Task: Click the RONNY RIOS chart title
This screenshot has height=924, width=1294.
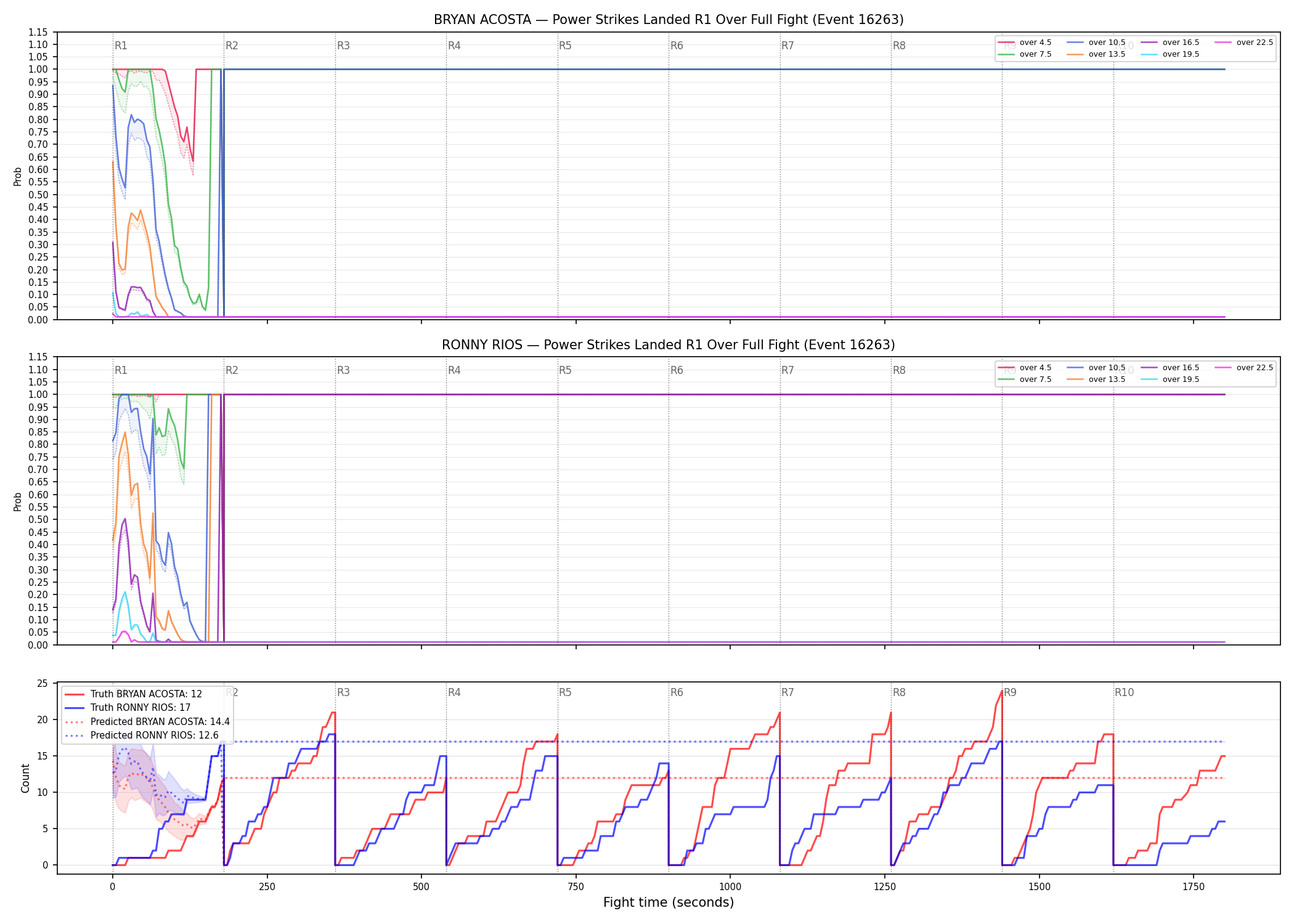Action: (x=669, y=345)
